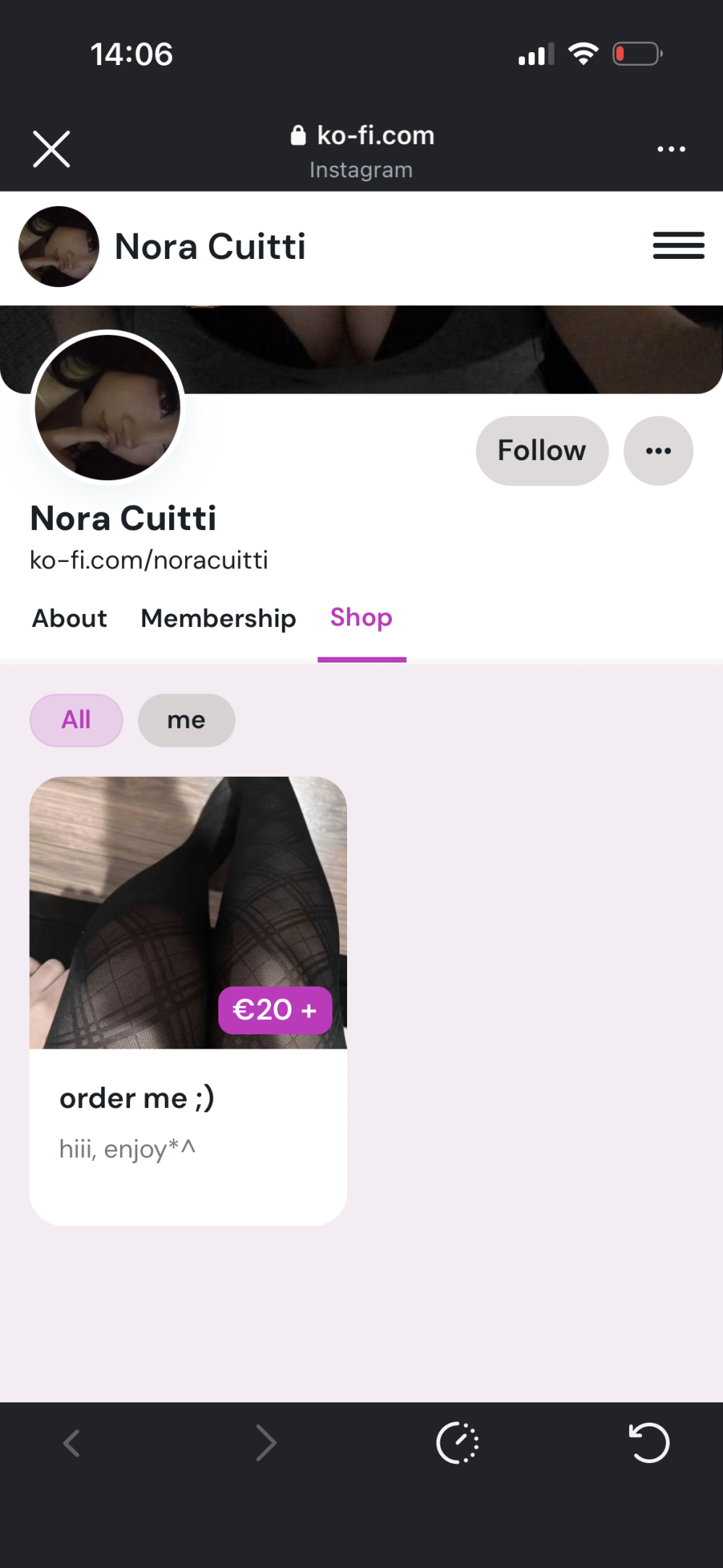723x1568 pixels.
Task: Switch to the About tab
Action: tap(69, 618)
